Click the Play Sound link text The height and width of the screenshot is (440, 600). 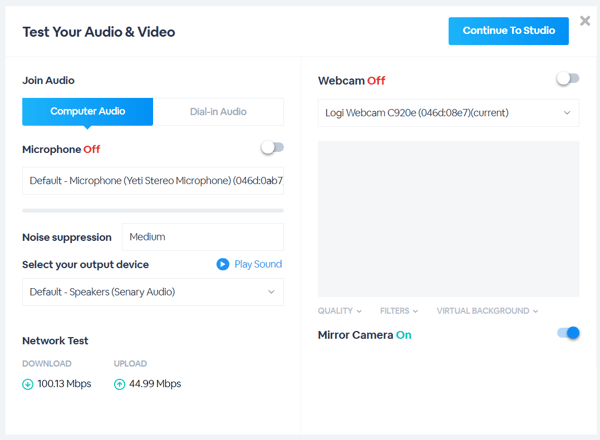(x=258, y=264)
